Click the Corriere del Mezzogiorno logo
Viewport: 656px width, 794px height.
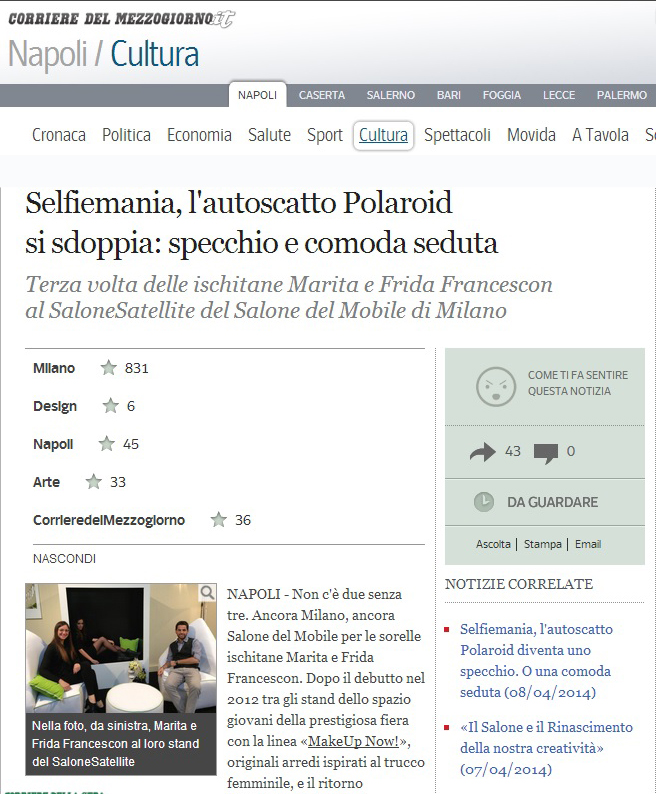tap(122, 19)
